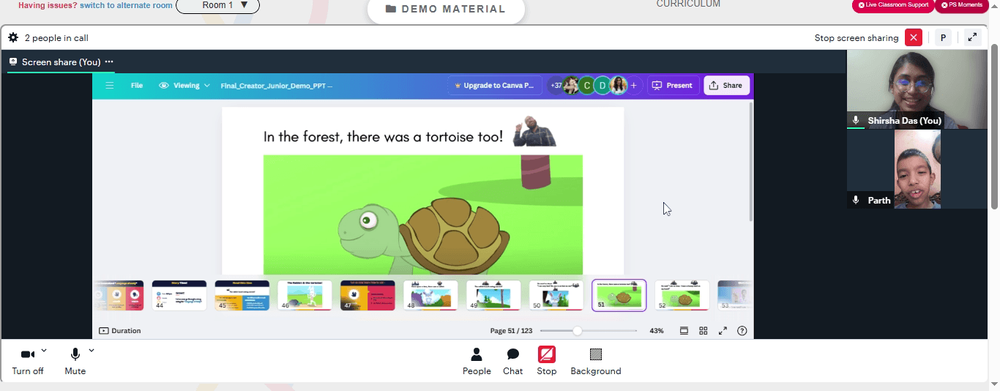Open the Demo Material folder button
1000x391 pixels.
click(x=446, y=9)
